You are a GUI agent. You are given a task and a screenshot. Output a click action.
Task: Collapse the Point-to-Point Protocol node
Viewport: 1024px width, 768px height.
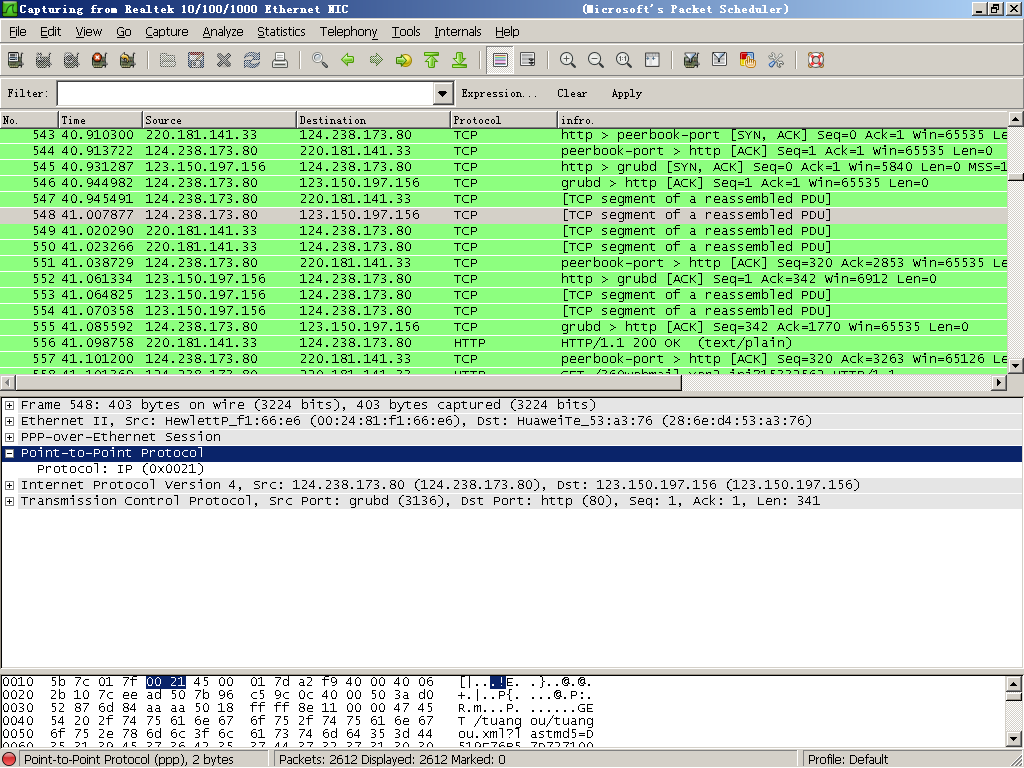pyautogui.click(x=9, y=453)
